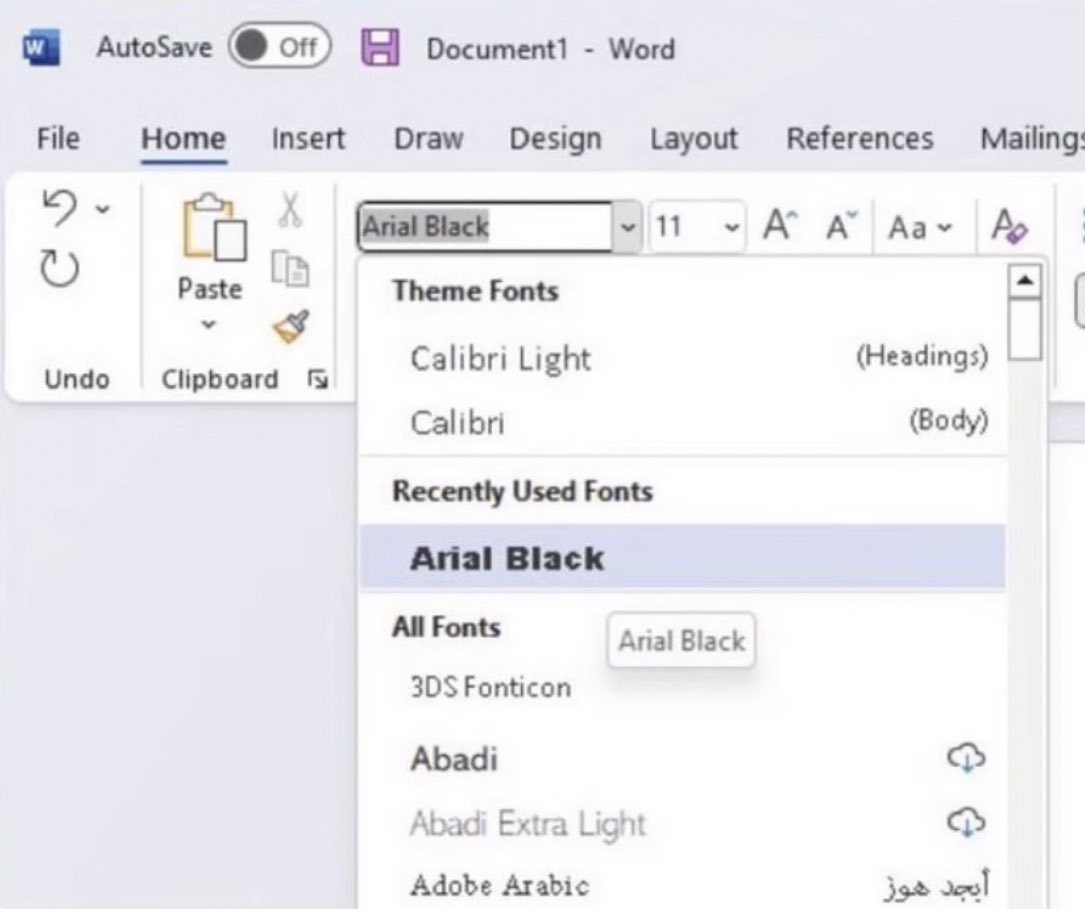Open the Design tab
1085x909 pixels.
click(556, 139)
